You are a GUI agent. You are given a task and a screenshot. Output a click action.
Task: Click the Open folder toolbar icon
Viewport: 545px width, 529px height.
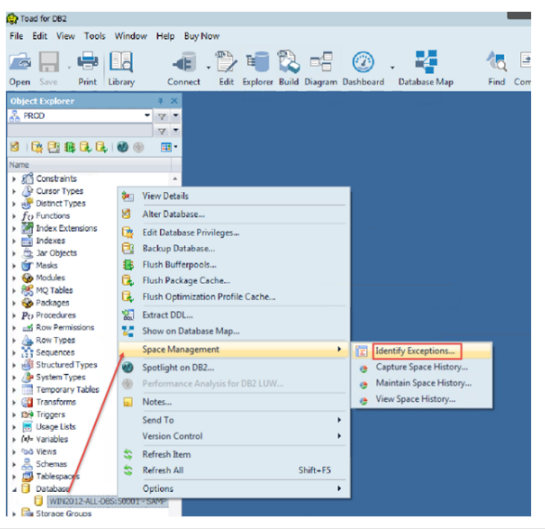(20, 68)
